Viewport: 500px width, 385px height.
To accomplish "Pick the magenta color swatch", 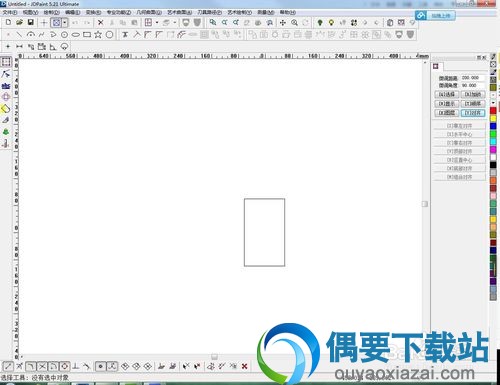I will point(493,149).
